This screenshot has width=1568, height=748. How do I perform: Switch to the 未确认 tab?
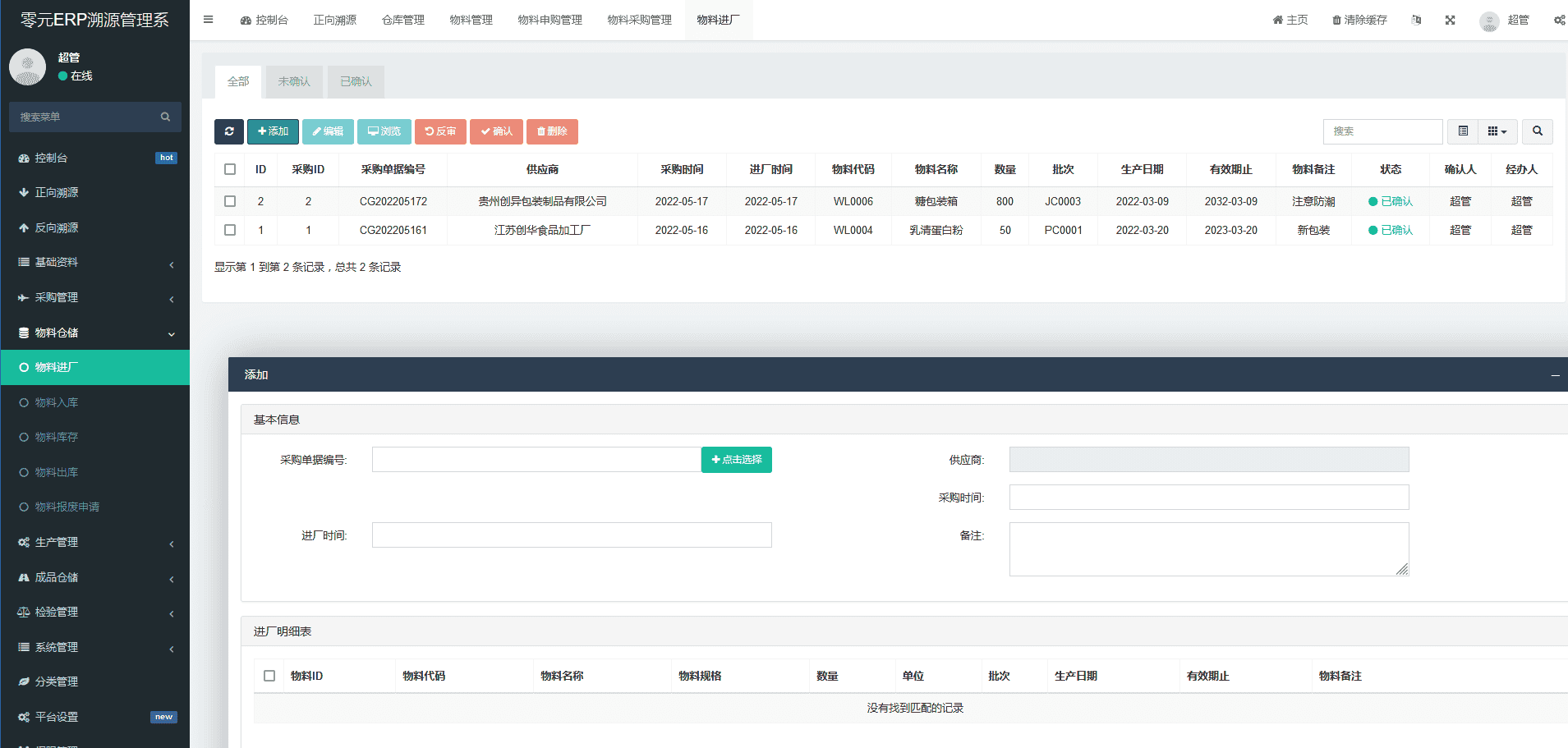tap(294, 82)
